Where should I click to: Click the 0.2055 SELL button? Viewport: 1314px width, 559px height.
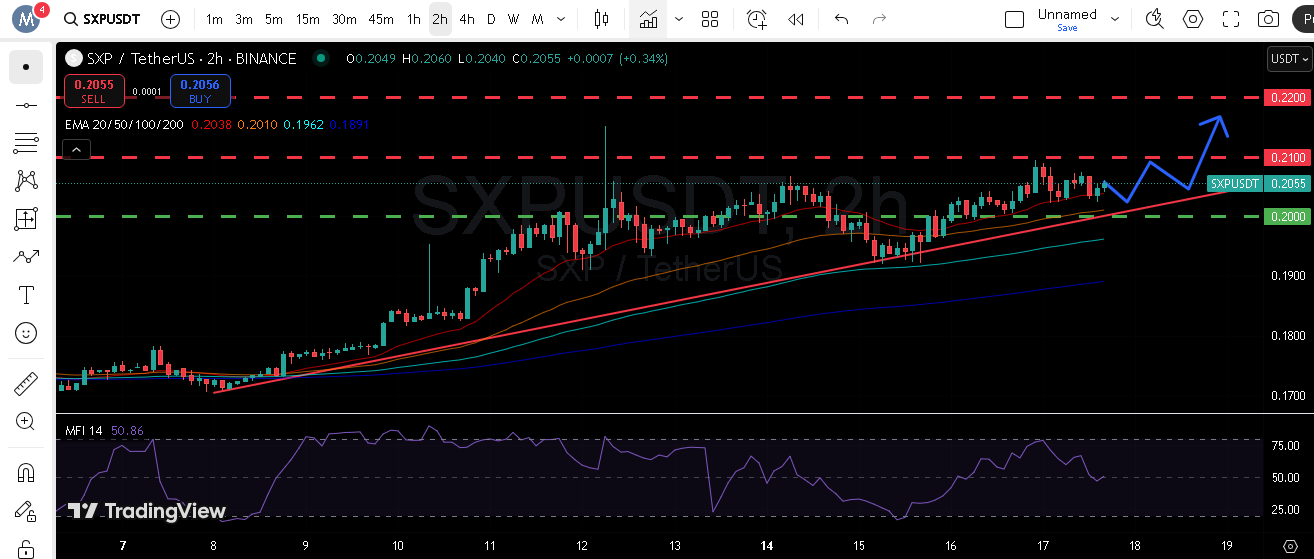point(95,91)
